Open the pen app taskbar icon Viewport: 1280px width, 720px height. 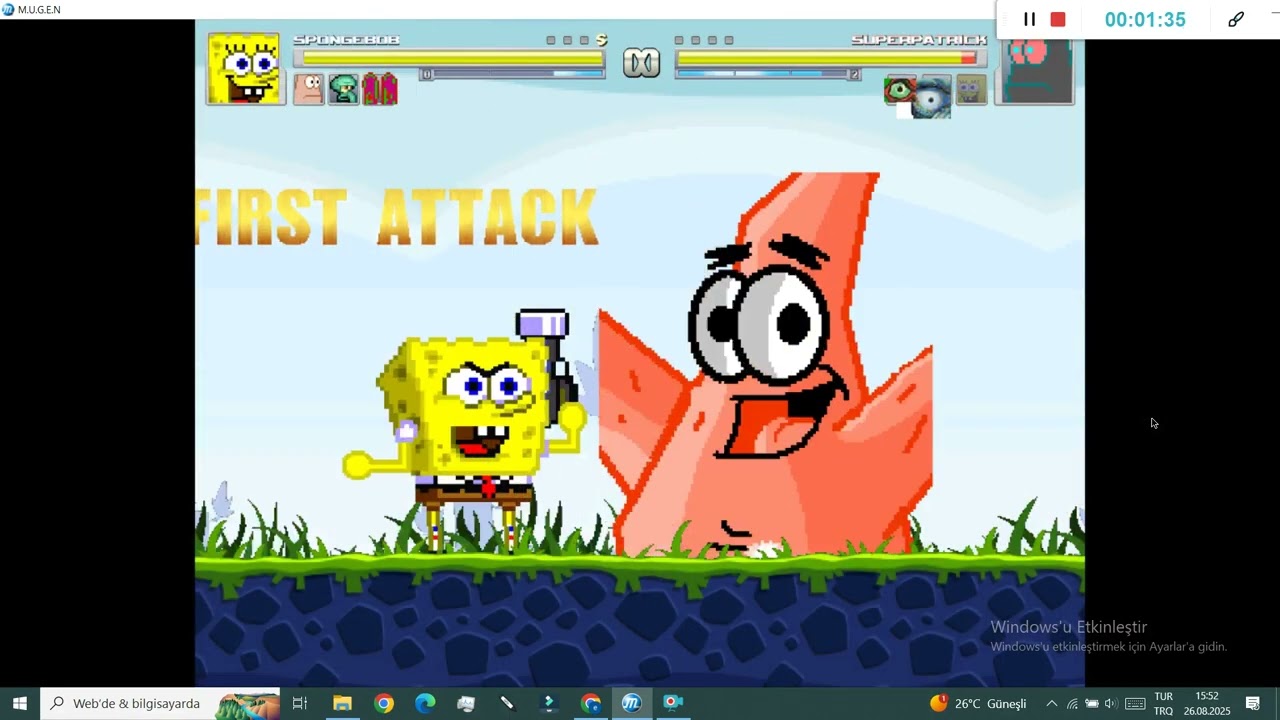(x=507, y=703)
